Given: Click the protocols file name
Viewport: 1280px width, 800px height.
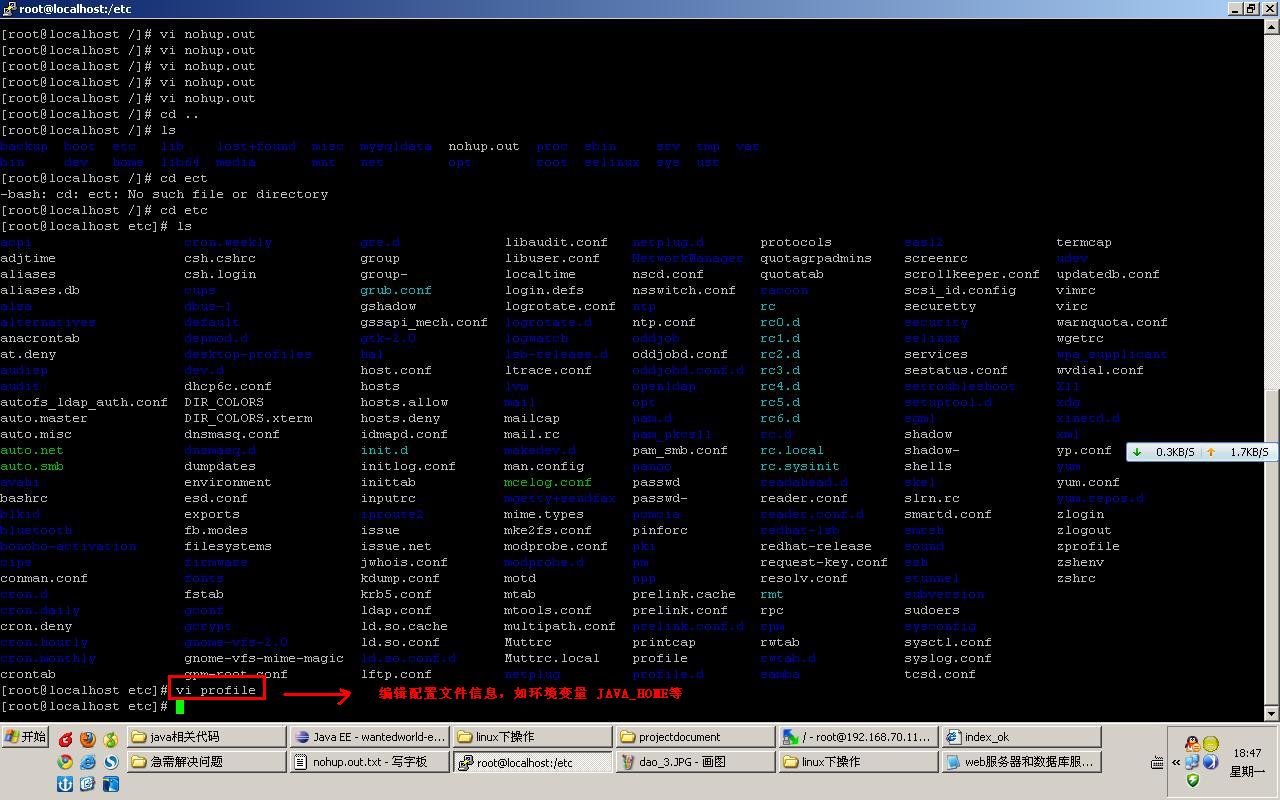Looking at the screenshot, I should click(x=796, y=242).
